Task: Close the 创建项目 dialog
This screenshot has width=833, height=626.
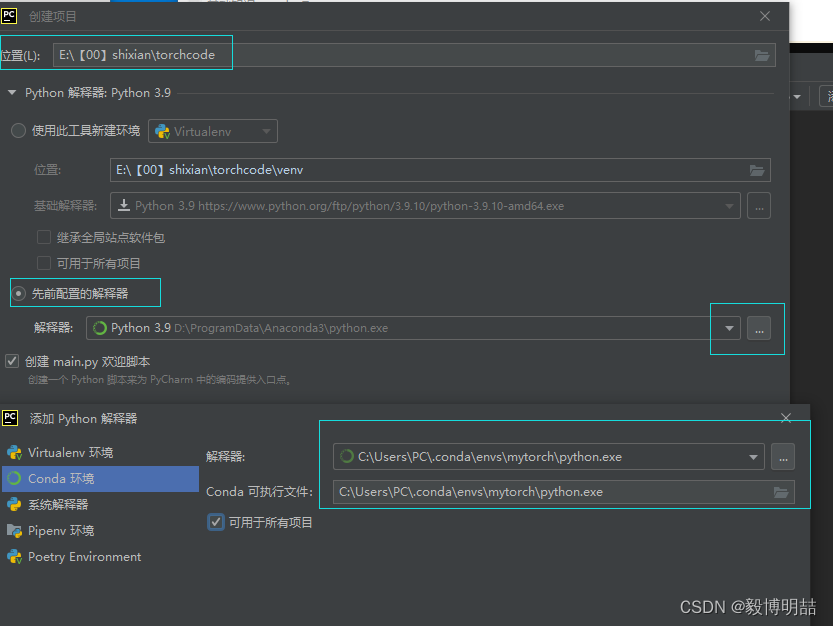Action: (764, 16)
